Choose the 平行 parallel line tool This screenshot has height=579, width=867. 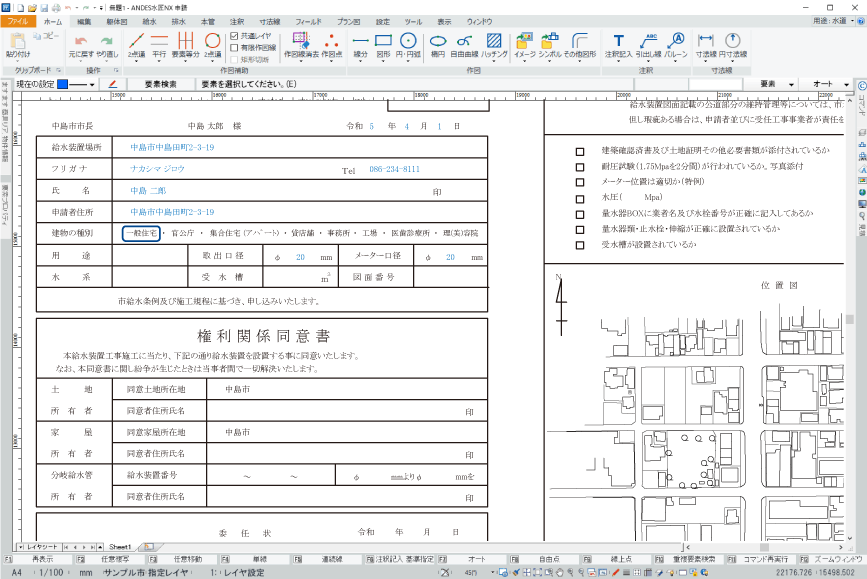pos(160,44)
